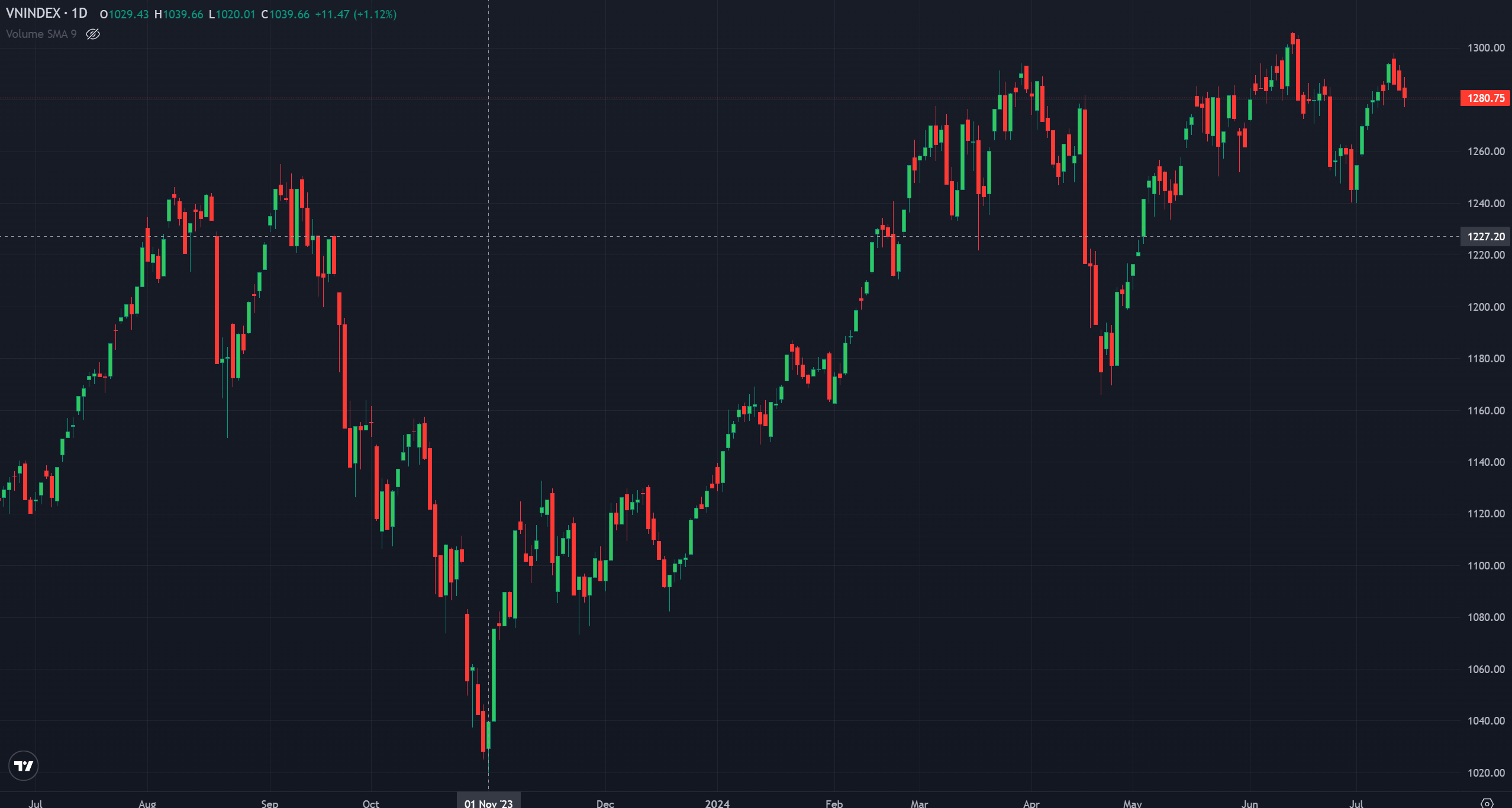The width and height of the screenshot is (1512, 808).
Task: Click the red last-price label 1280.75
Action: (x=1485, y=98)
